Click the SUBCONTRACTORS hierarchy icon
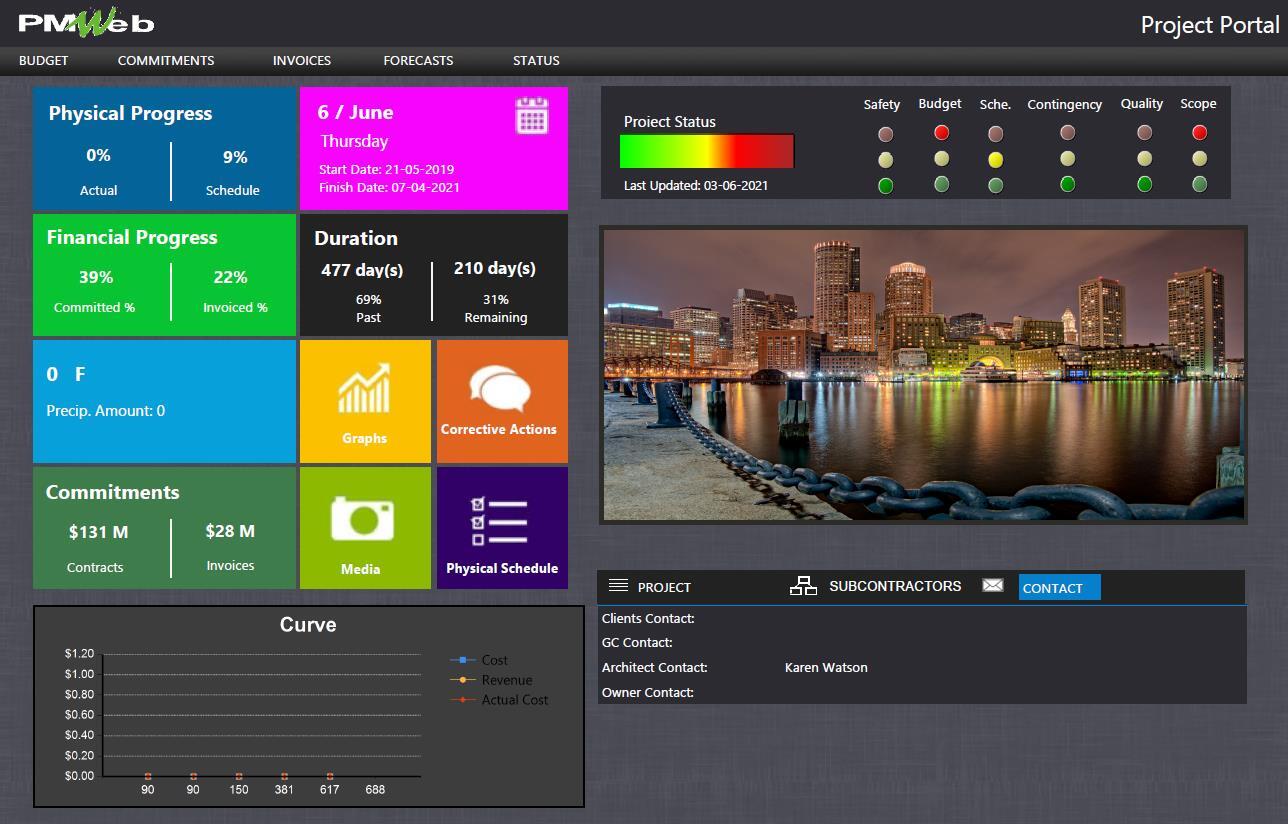The width and height of the screenshot is (1288, 824). tap(803, 586)
